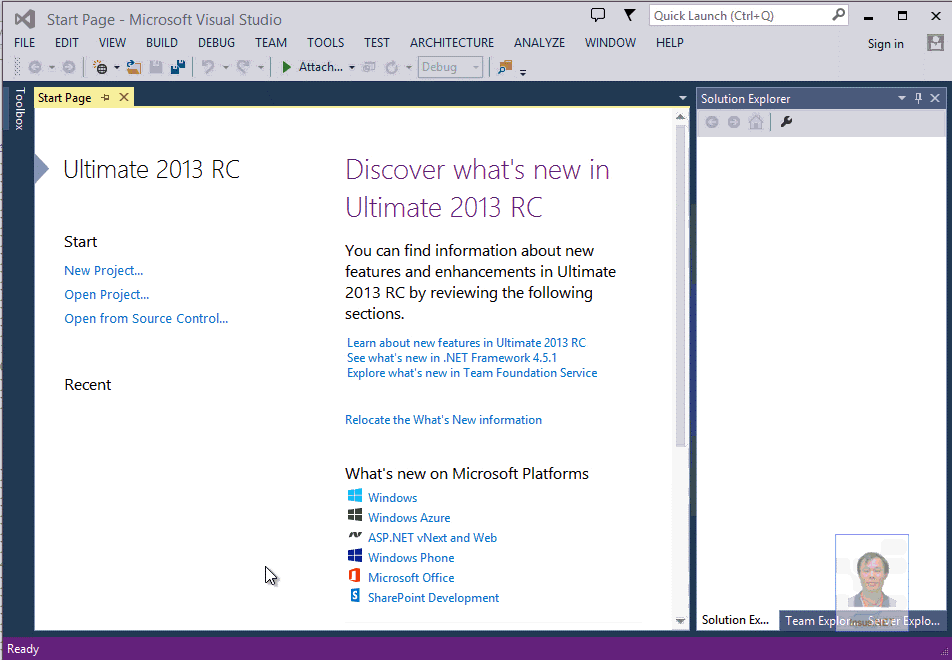Open the Windows Azure link
952x660 pixels.
coord(409,517)
